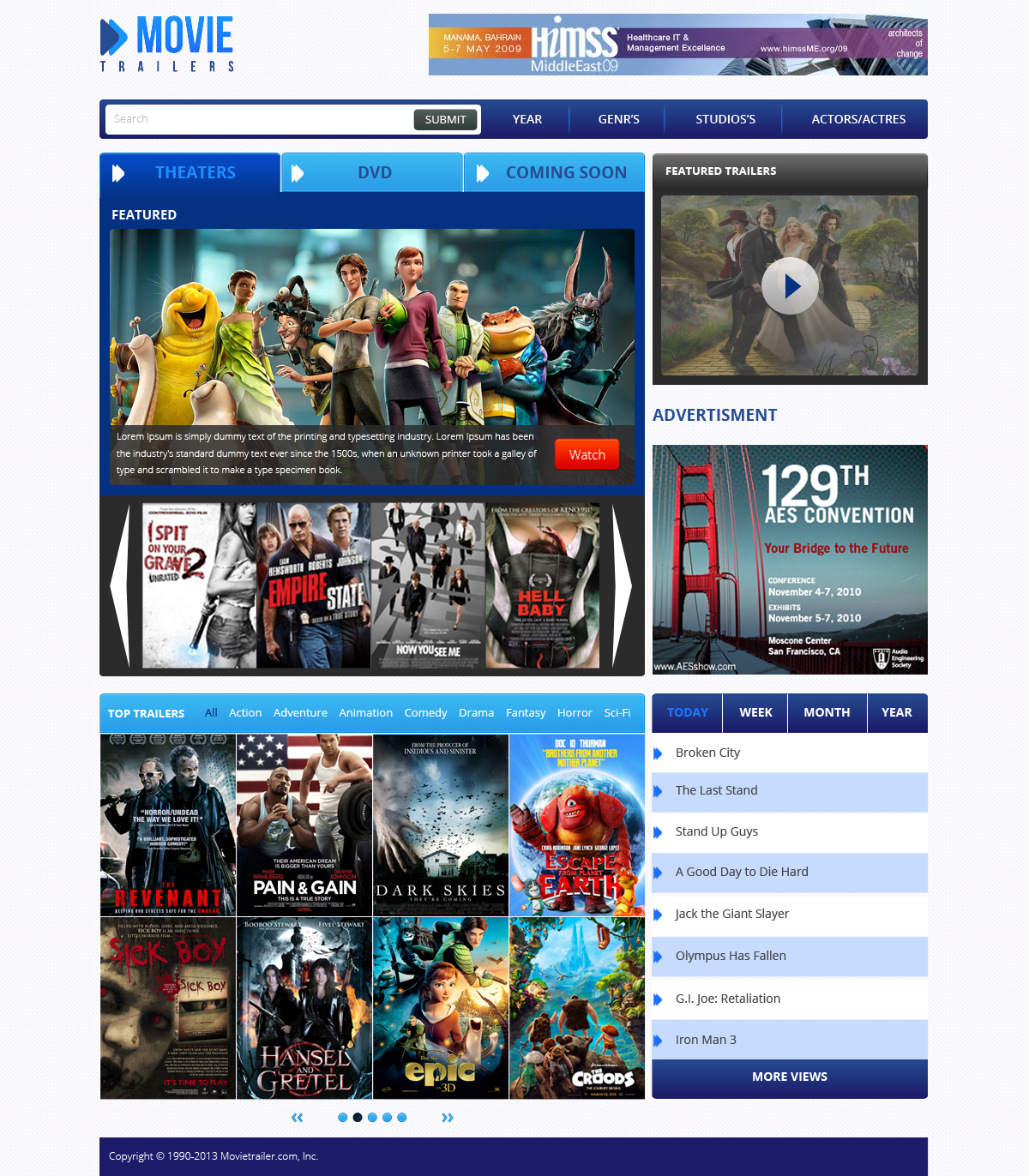Click the red Watch button
Image resolution: width=1029 pixels, height=1176 pixels.
587,454
